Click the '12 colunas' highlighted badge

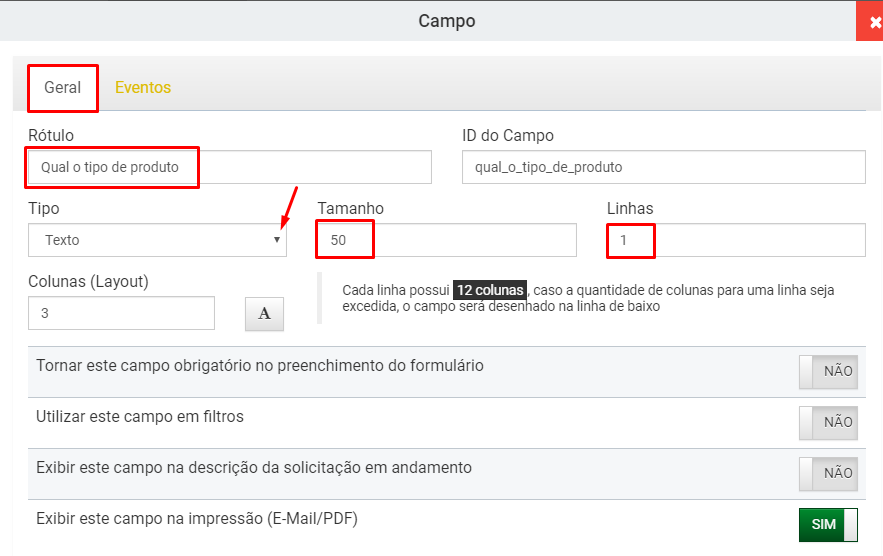pyautogui.click(x=490, y=290)
